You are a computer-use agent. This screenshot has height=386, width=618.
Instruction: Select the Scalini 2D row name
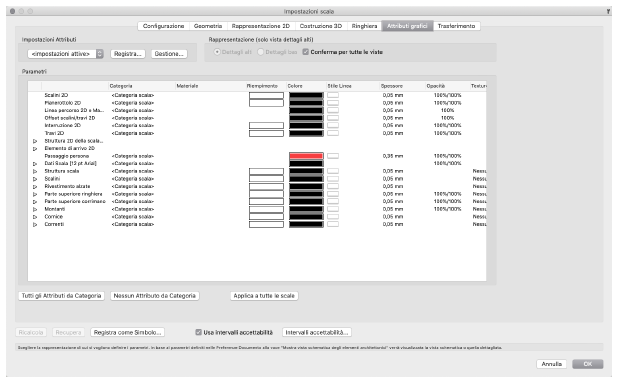coord(56,95)
